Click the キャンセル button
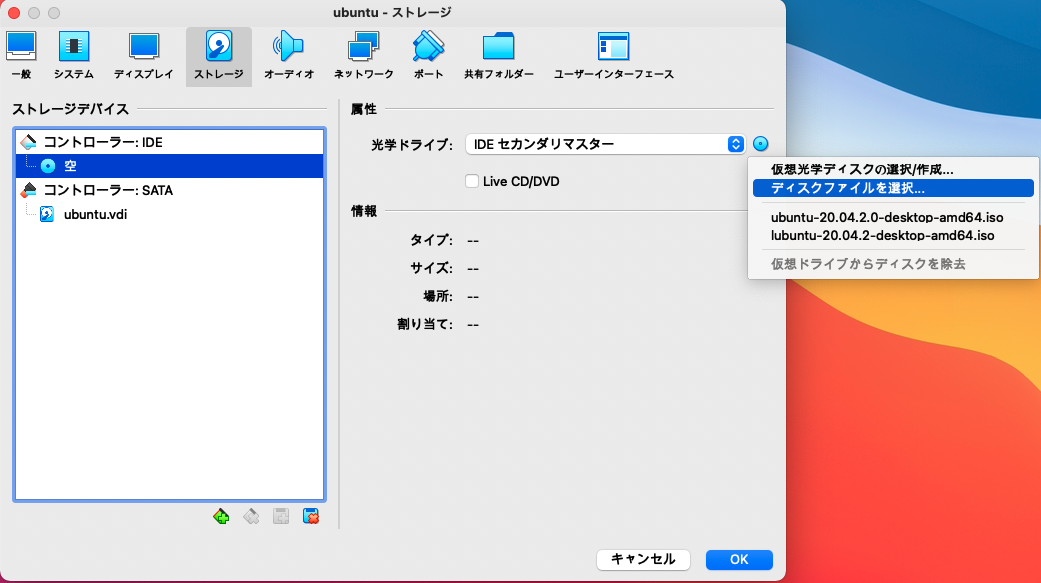 click(x=643, y=559)
